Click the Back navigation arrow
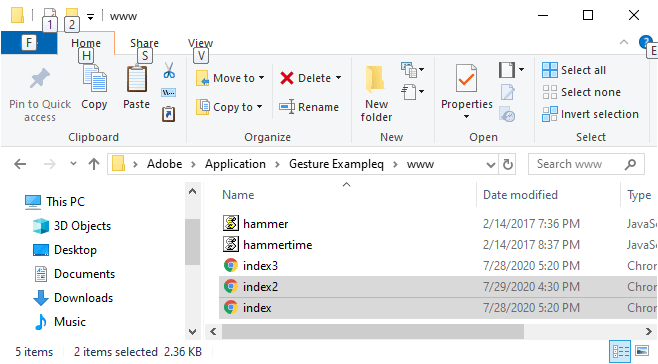 click(20, 164)
